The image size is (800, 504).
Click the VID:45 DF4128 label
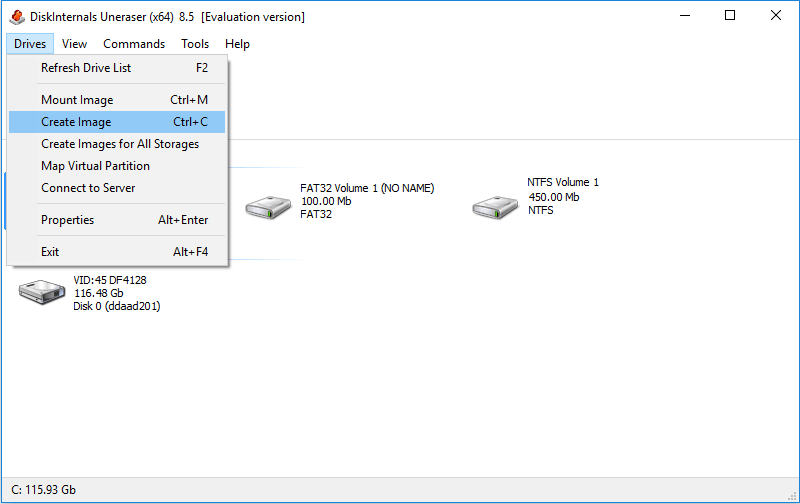point(110,280)
